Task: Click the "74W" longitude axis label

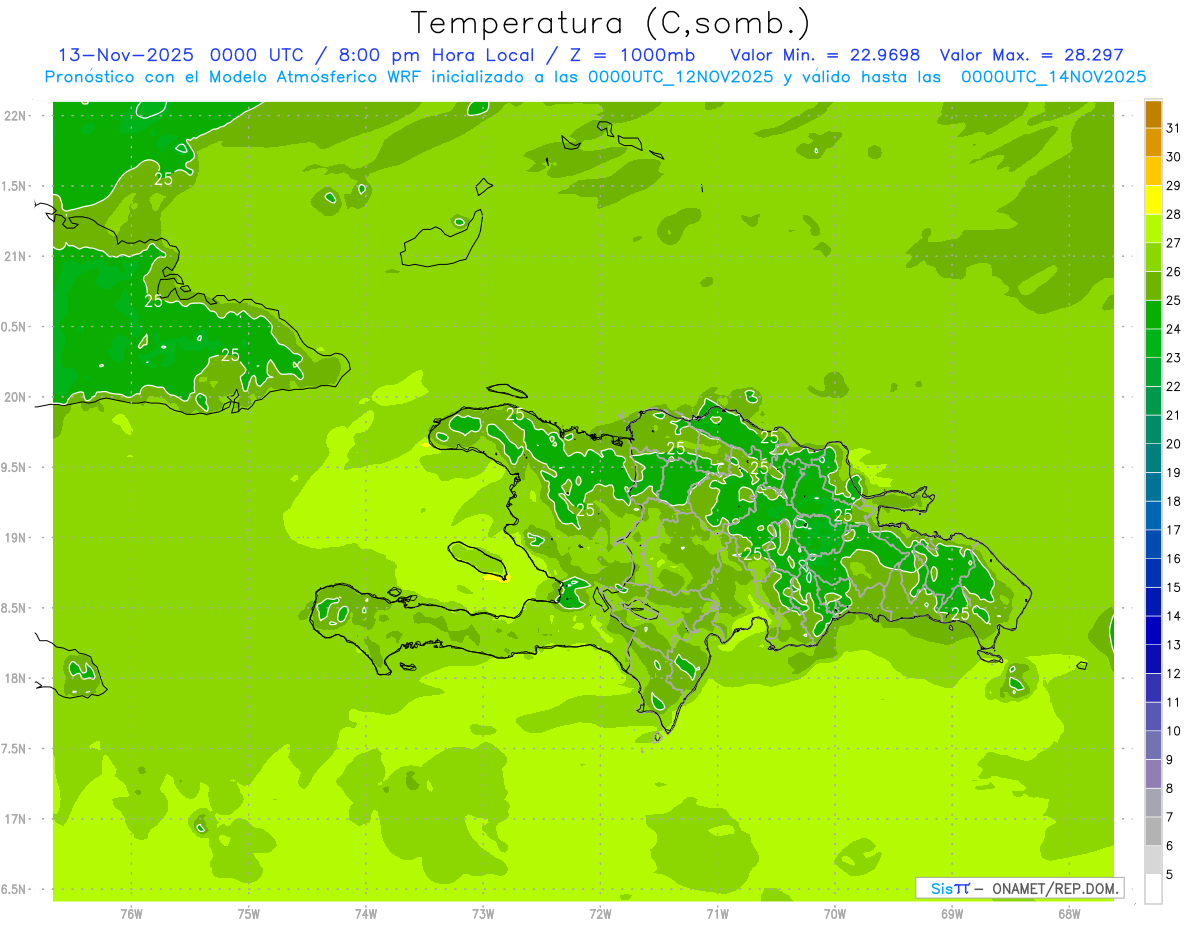Action: pyautogui.click(x=366, y=913)
